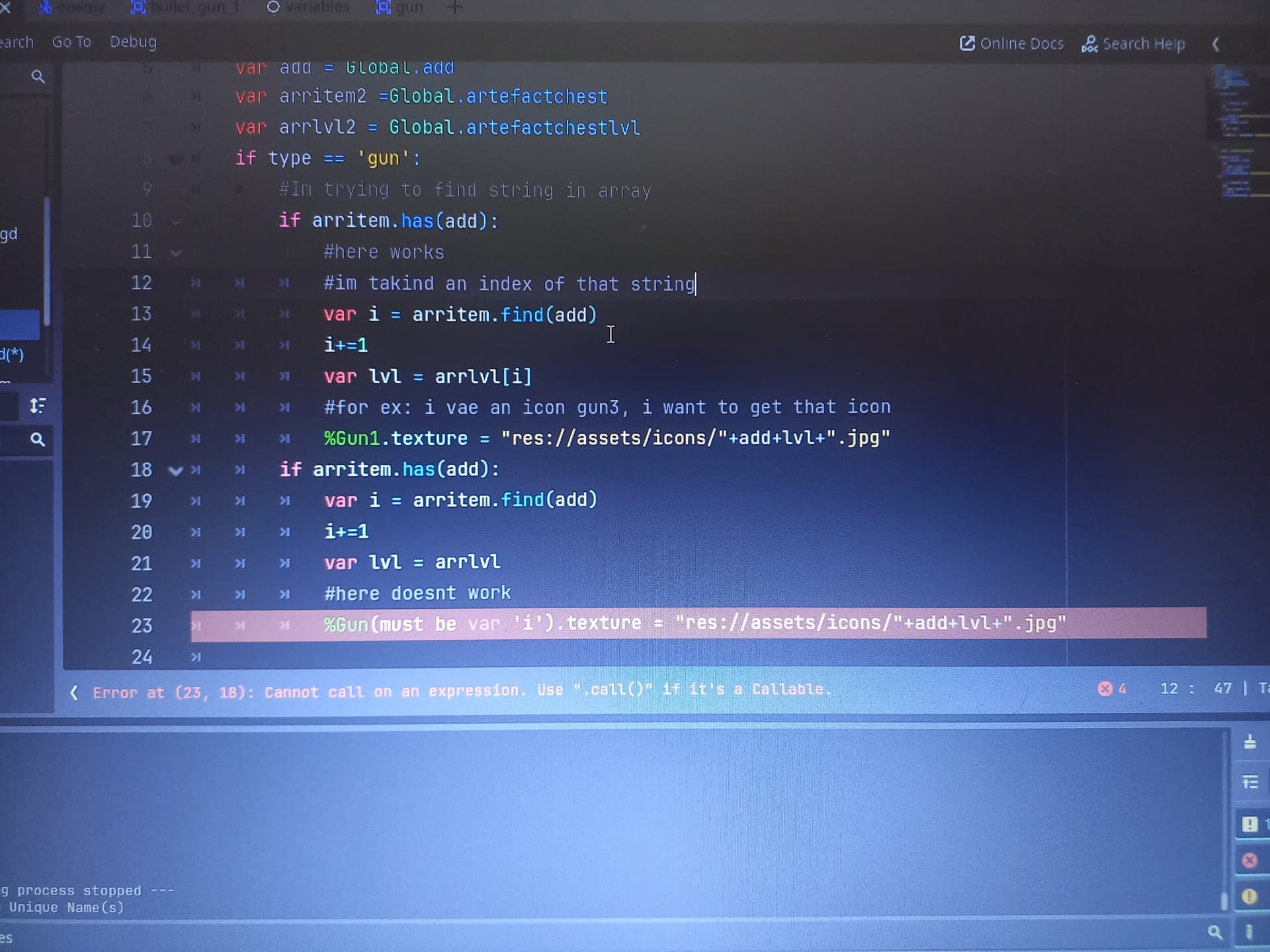Toggle warning messages filter in output panel
1270x952 pixels.
point(1249,896)
